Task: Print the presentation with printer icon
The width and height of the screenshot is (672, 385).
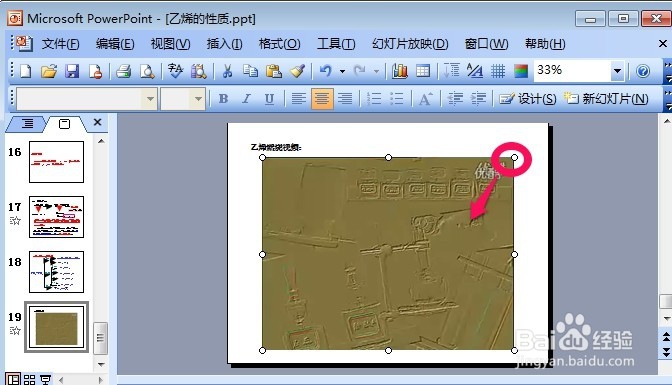Action: [123, 71]
